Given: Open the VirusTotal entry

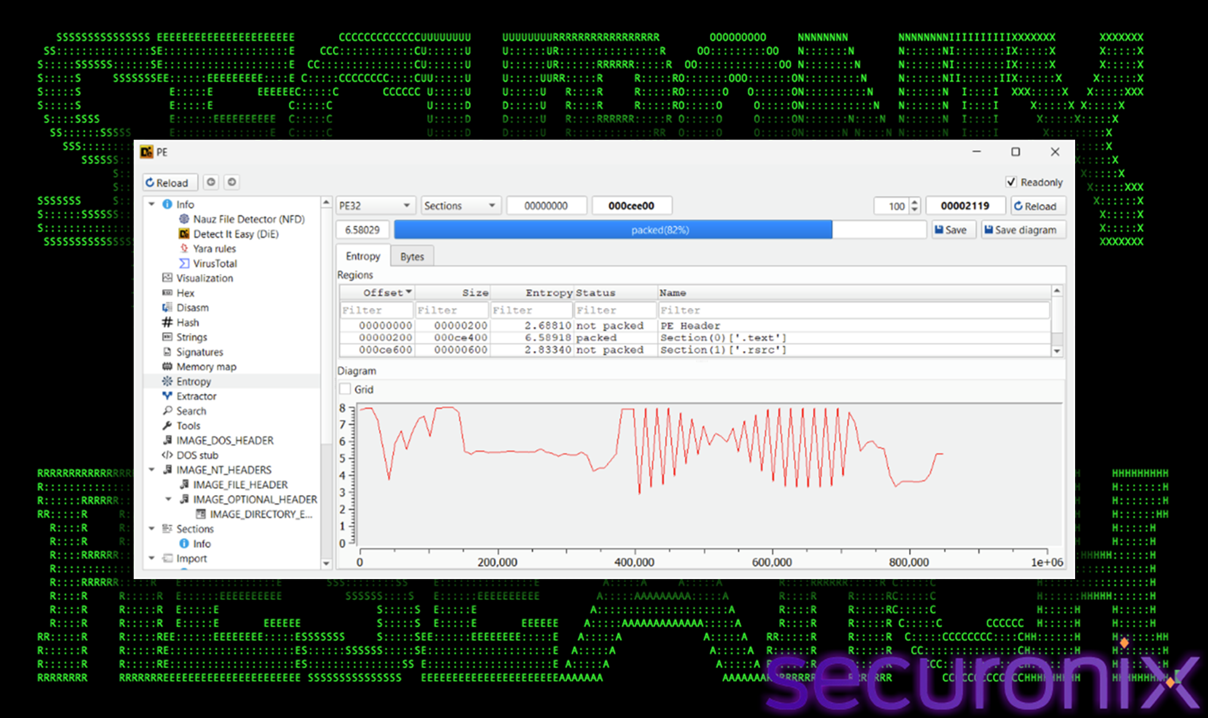Looking at the screenshot, I should coord(214,263).
